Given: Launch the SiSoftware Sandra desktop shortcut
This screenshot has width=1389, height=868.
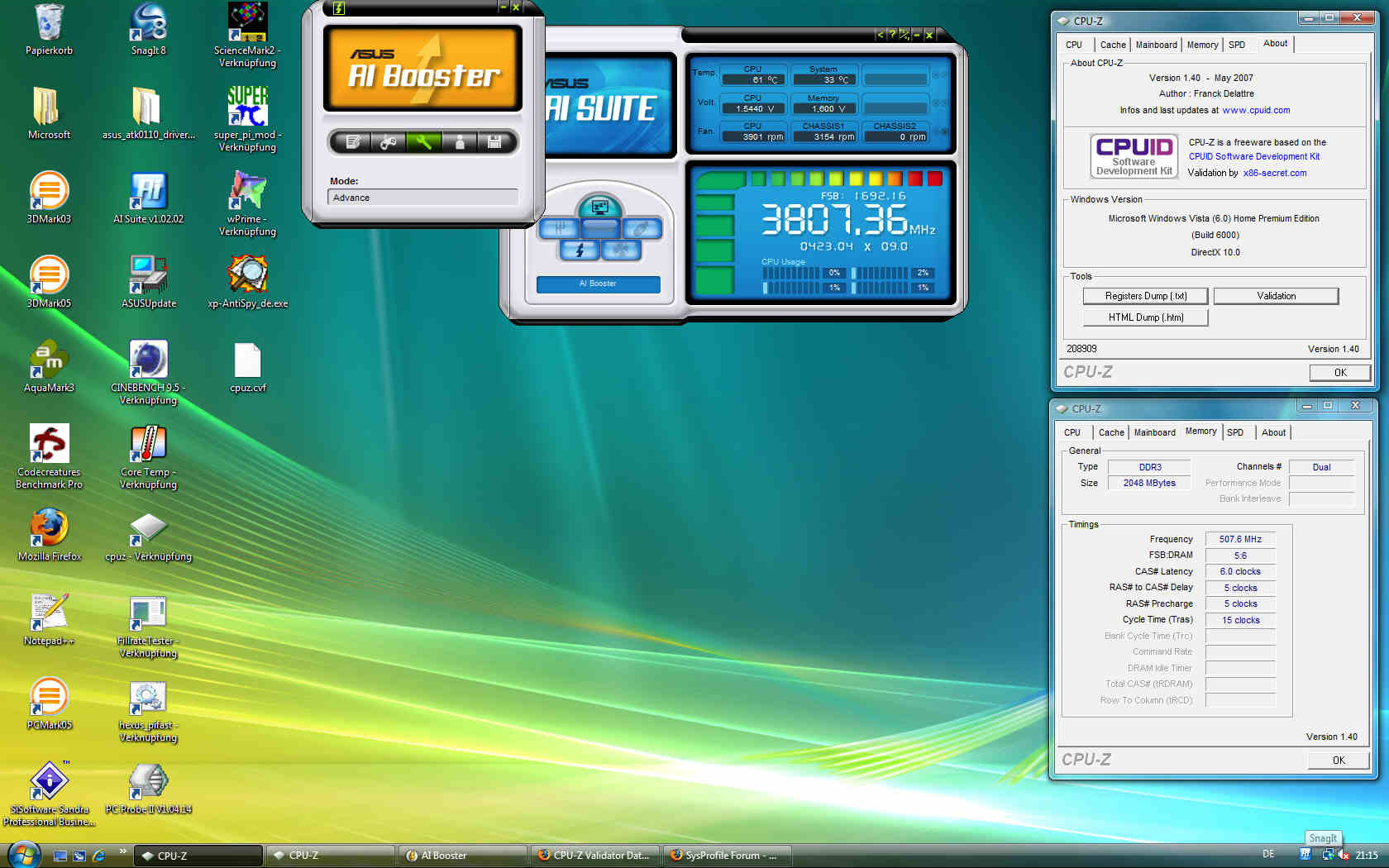Looking at the screenshot, I should 49,794.
